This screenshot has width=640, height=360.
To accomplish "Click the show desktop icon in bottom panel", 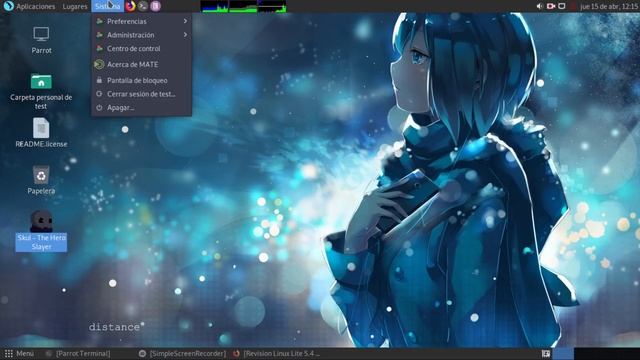I will pyautogui.click(x=546, y=353).
